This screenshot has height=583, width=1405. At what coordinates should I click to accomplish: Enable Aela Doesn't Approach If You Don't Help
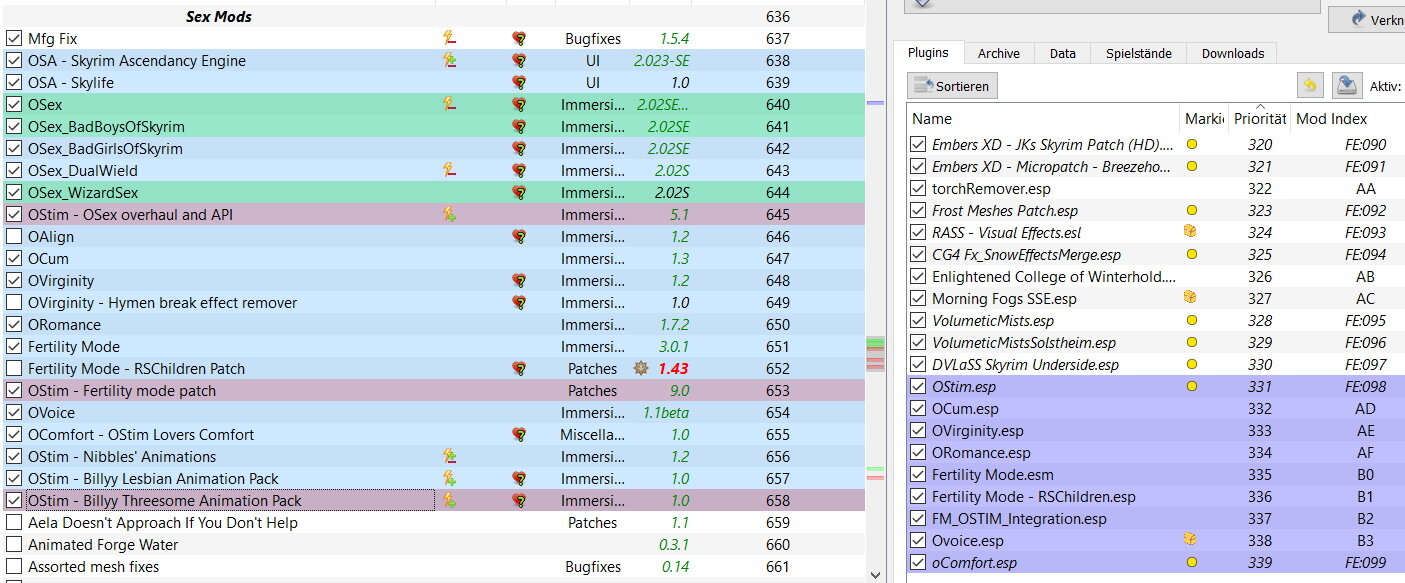click(x=14, y=523)
